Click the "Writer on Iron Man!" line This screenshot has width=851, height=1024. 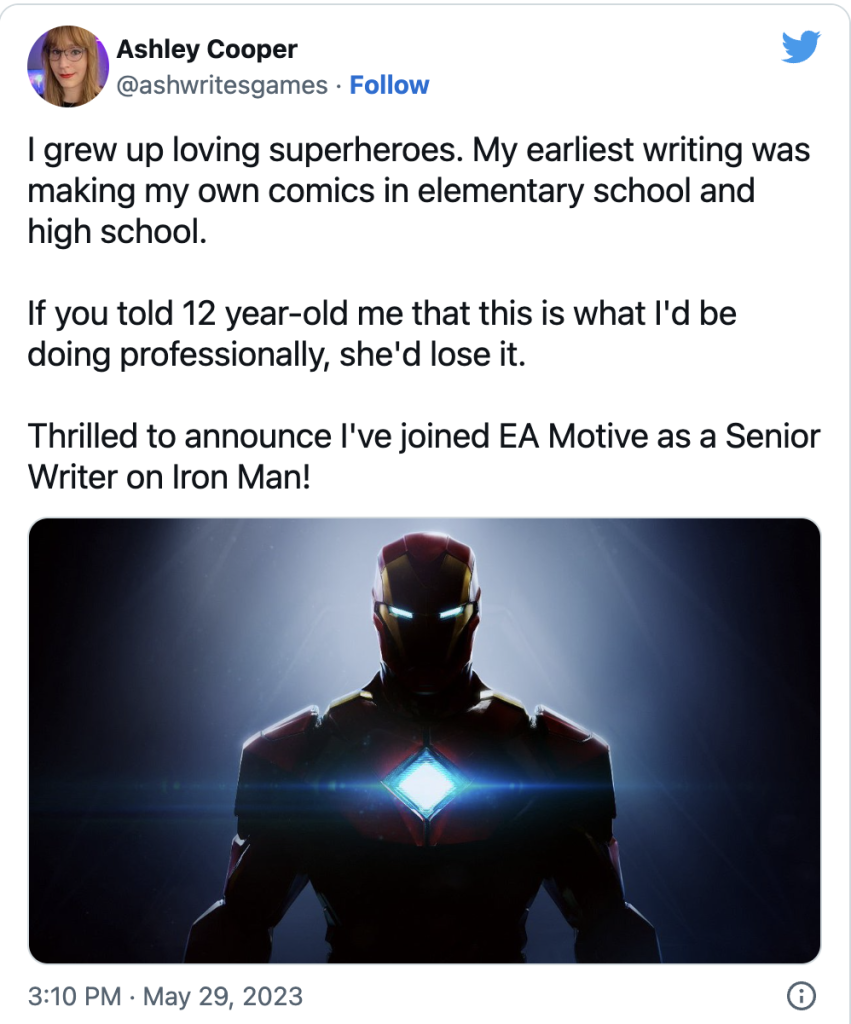click(170, 477)
